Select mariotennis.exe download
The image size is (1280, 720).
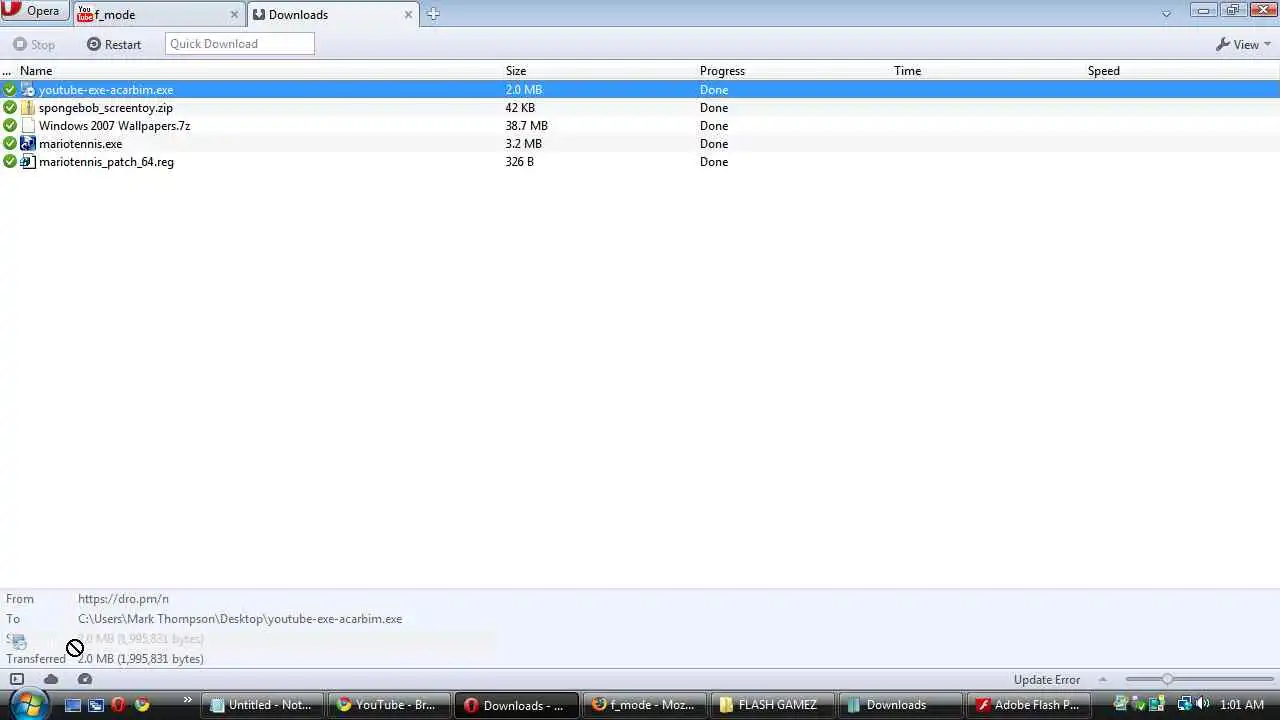coord(640,144)
